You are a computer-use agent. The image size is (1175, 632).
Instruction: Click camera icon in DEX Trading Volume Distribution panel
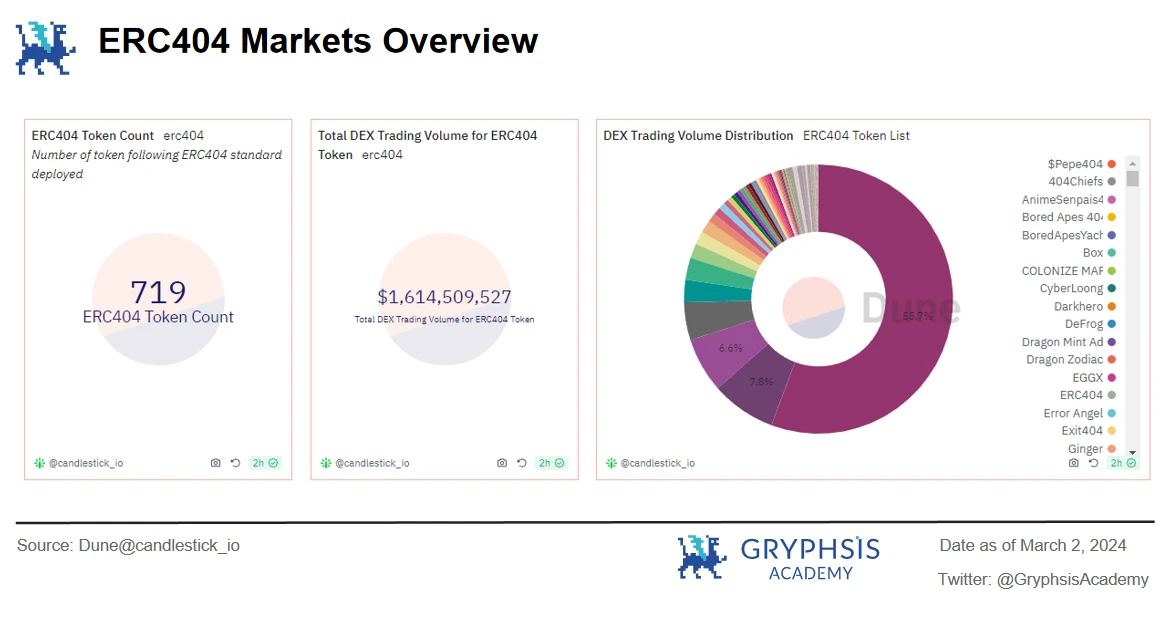[x=1073, y=463]
